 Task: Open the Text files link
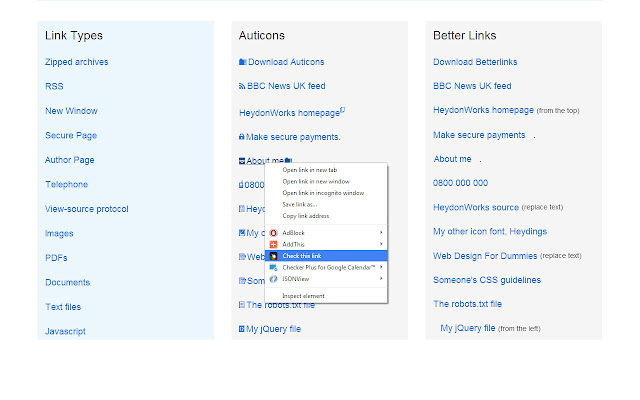[x=63, y=307]
